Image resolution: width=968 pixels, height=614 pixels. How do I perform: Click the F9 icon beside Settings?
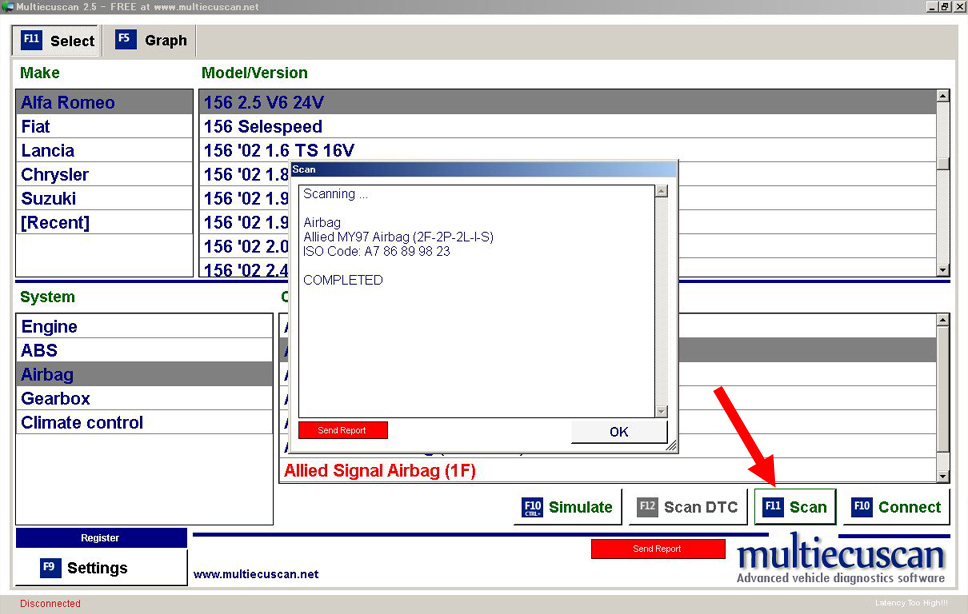tap(50, 568)
